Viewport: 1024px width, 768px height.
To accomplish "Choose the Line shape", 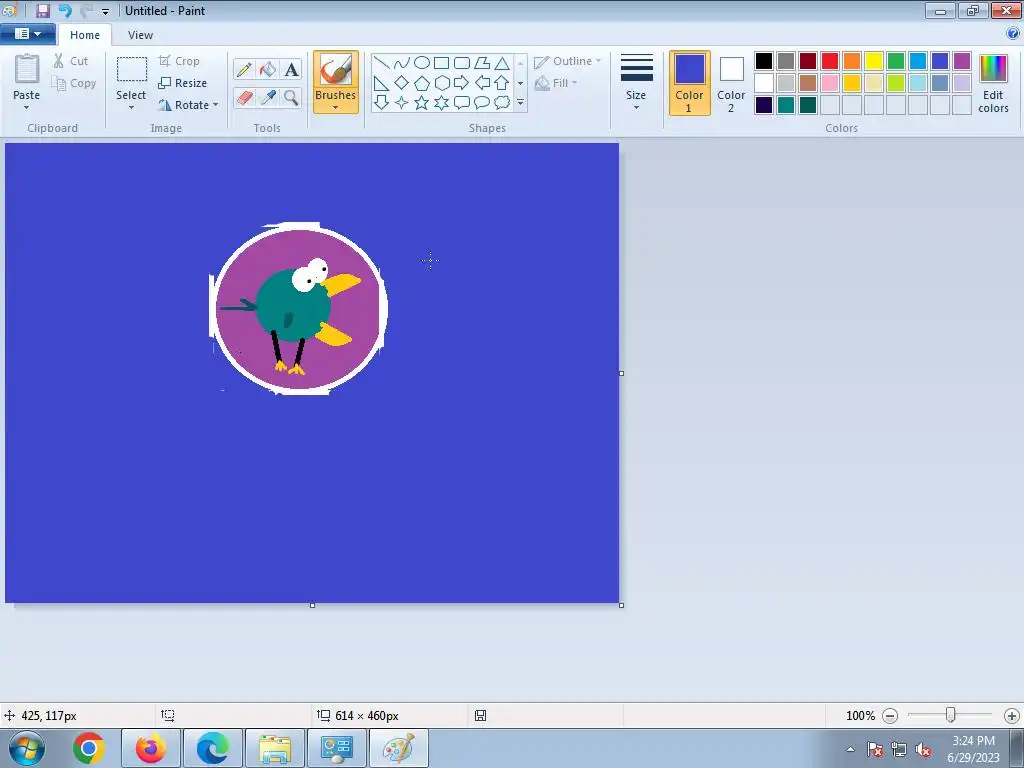I will (x=381, y=63).
